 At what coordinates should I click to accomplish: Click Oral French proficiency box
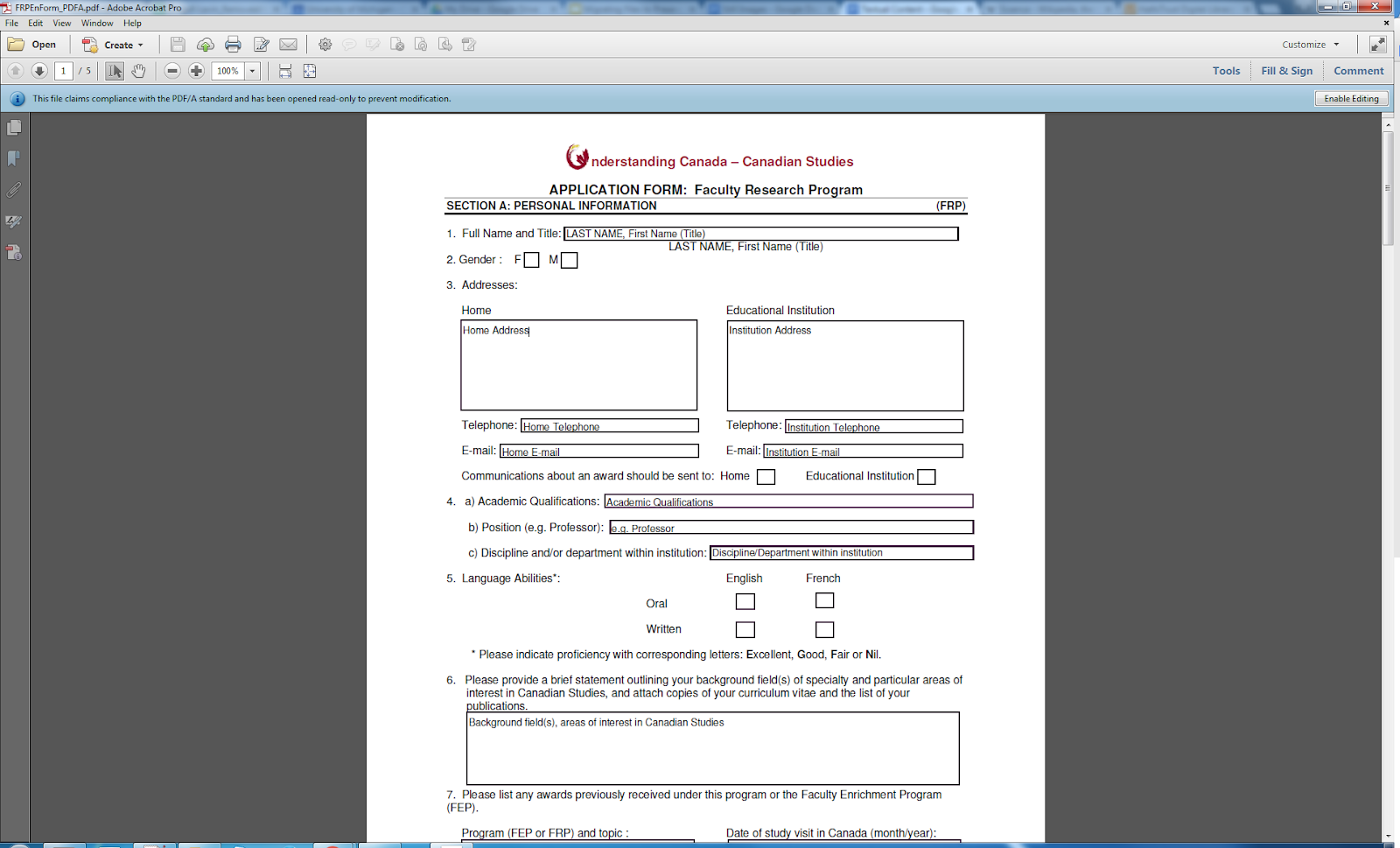825,600
